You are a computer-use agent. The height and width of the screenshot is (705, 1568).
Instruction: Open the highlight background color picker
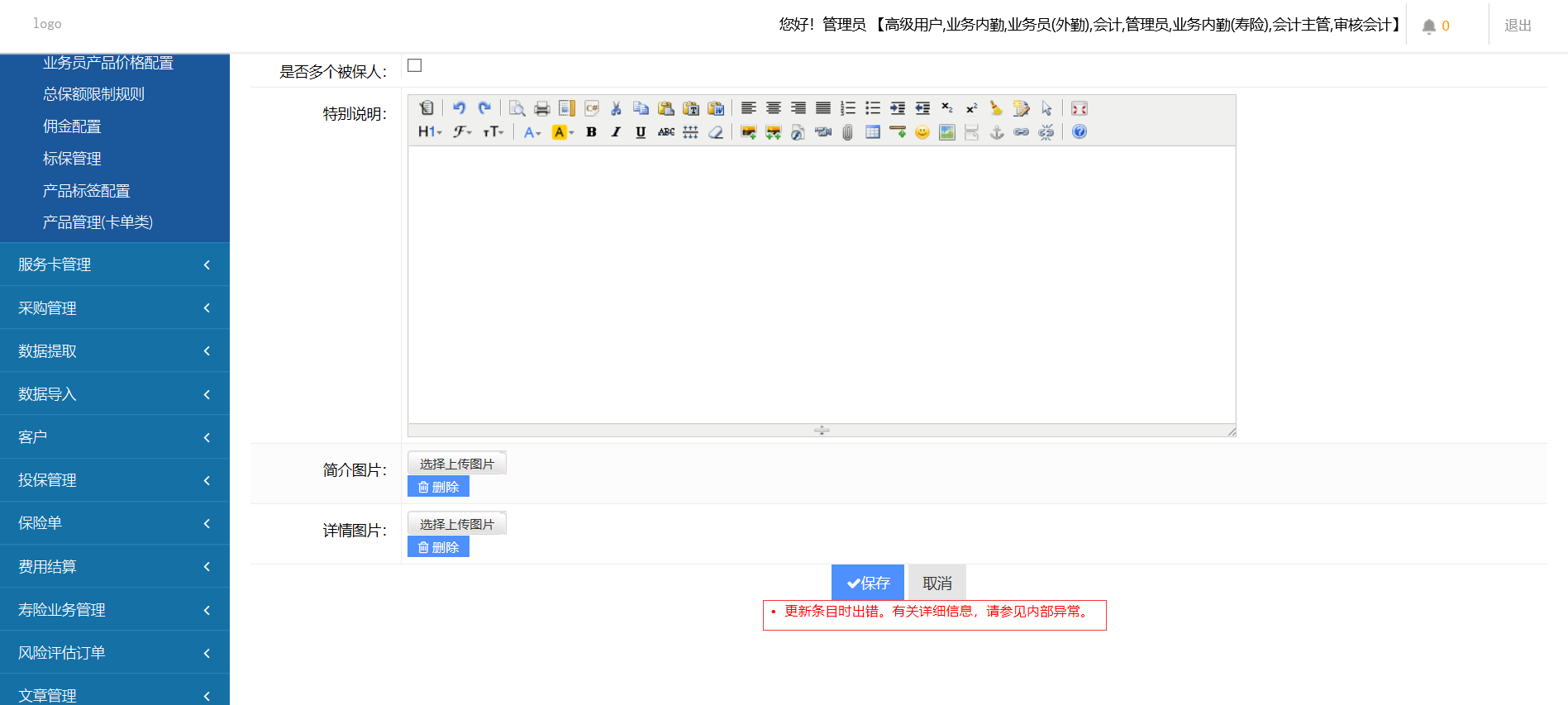click(x=563, y=132)
